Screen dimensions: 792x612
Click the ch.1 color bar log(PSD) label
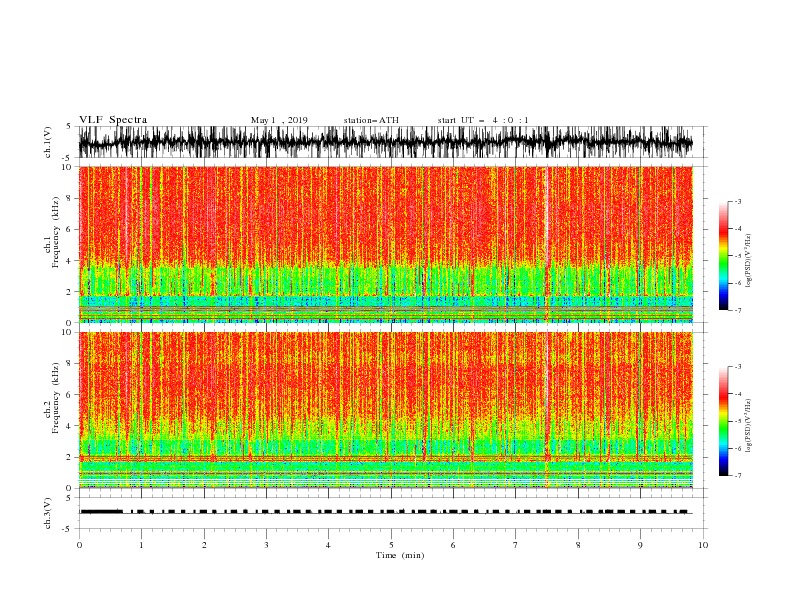point(749,261)
